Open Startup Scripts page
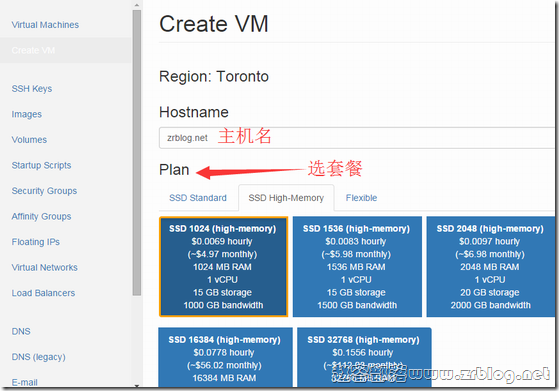The height and width of the screenshot is (391, 559). pyautogui.click(x=41, y=165)
